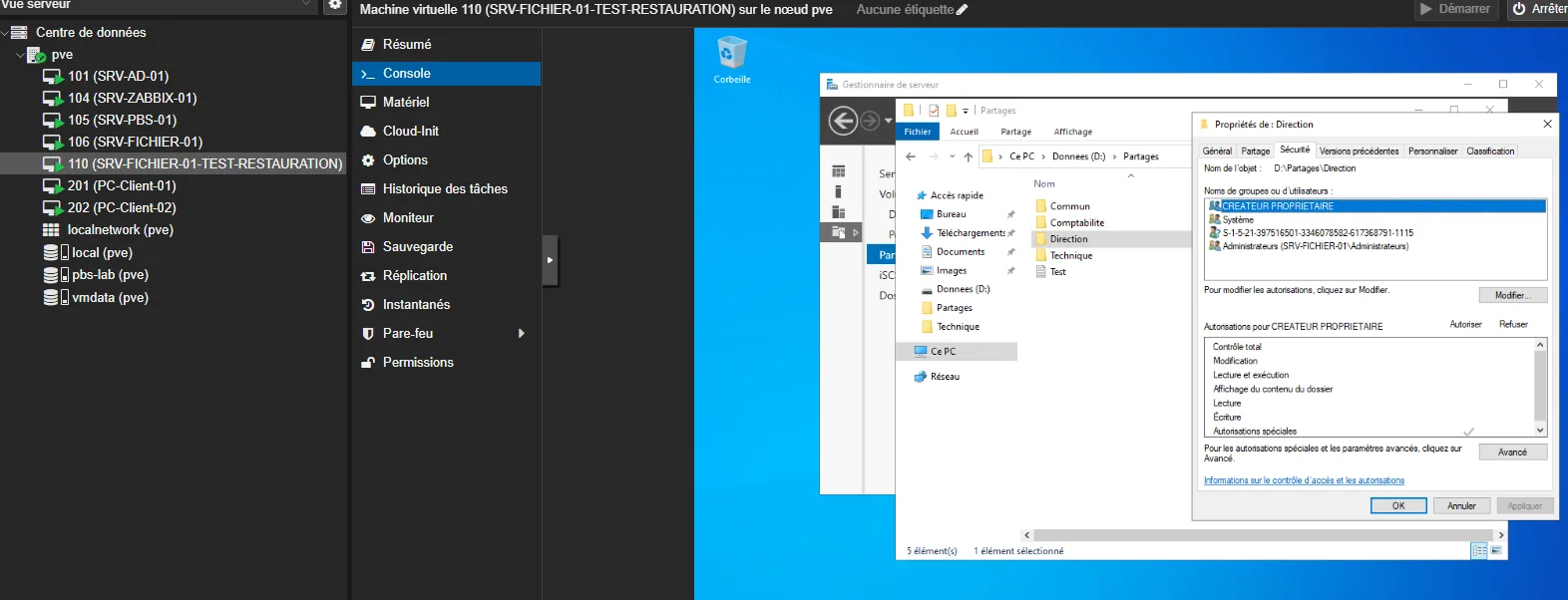Open pbs-lab (pve) storage node
Screen dimensions: 1568x600
[x=110, y=274]
